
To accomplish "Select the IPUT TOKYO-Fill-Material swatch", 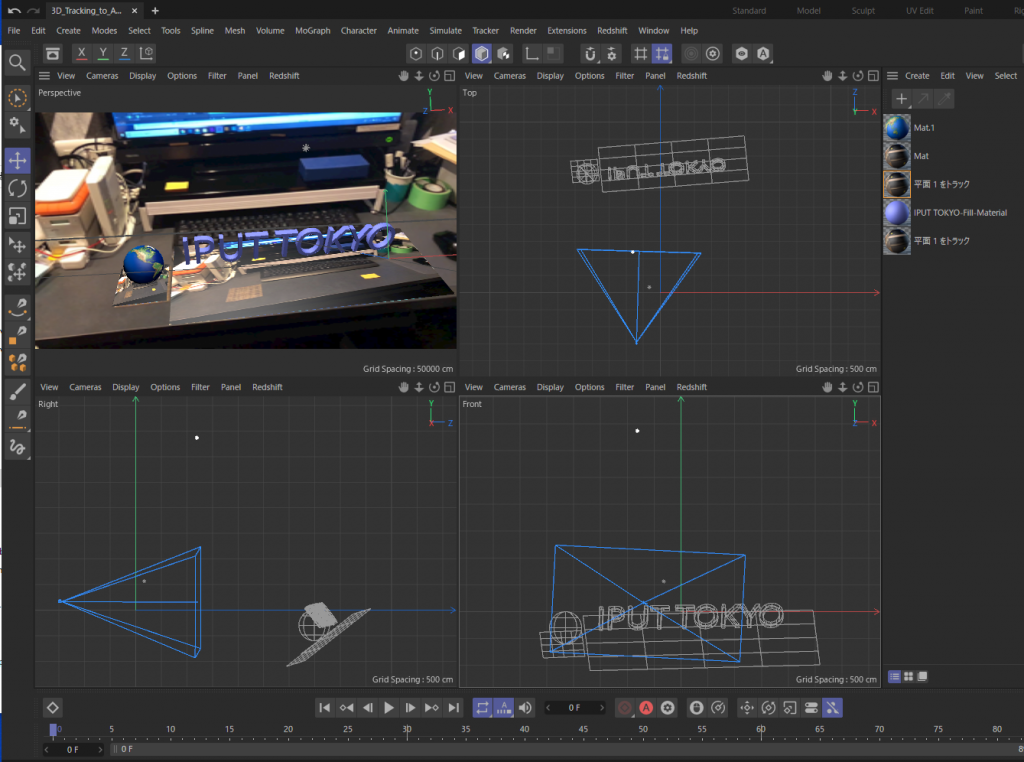I will click(x=897, y=213).
